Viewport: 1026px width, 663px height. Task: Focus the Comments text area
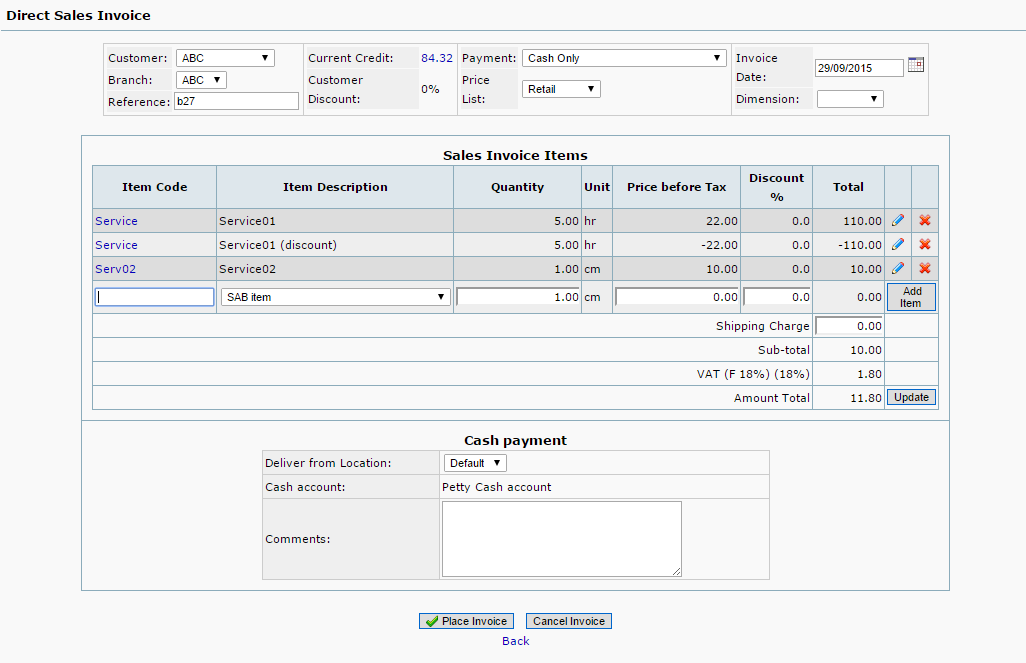[561, 539]
